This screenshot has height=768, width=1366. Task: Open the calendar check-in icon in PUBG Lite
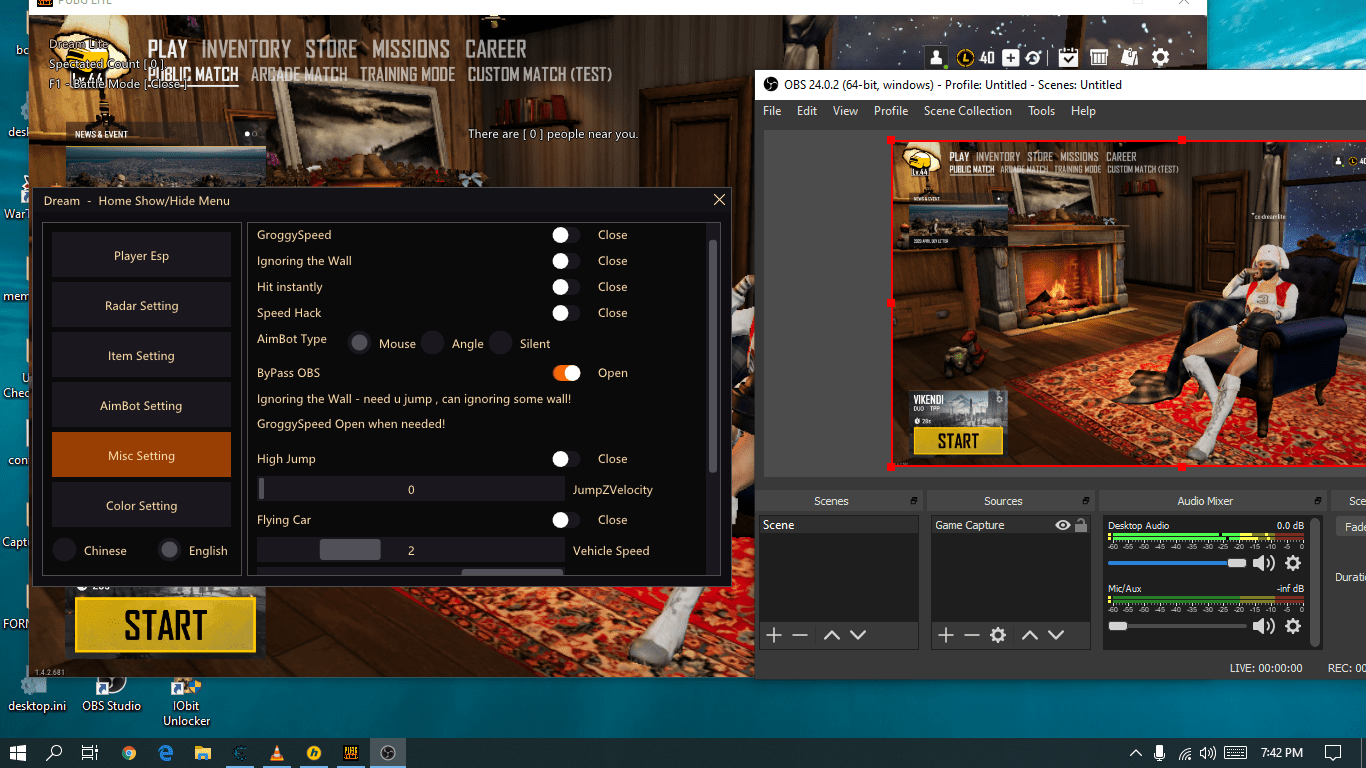pyautogui.click(x=1068, y=58)
